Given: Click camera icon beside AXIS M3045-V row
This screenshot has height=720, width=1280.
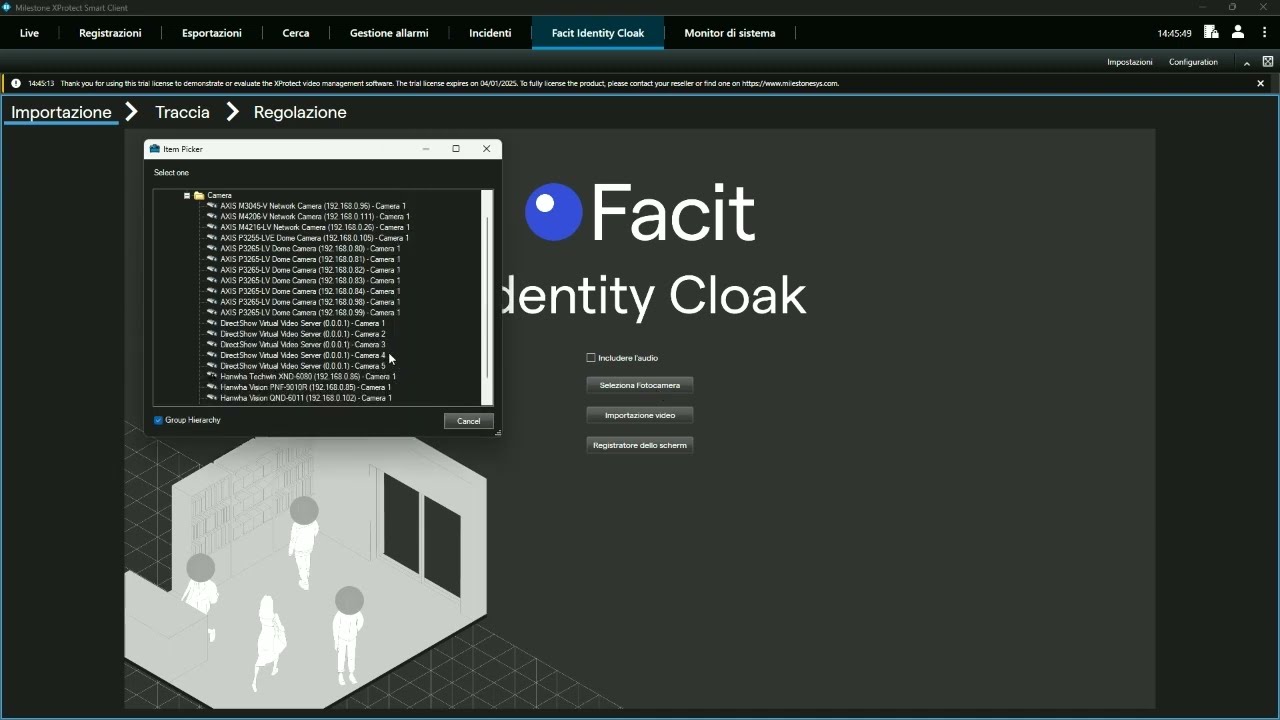Looking at the screenshot, I should pyautogui.click(x=212, y=206).
